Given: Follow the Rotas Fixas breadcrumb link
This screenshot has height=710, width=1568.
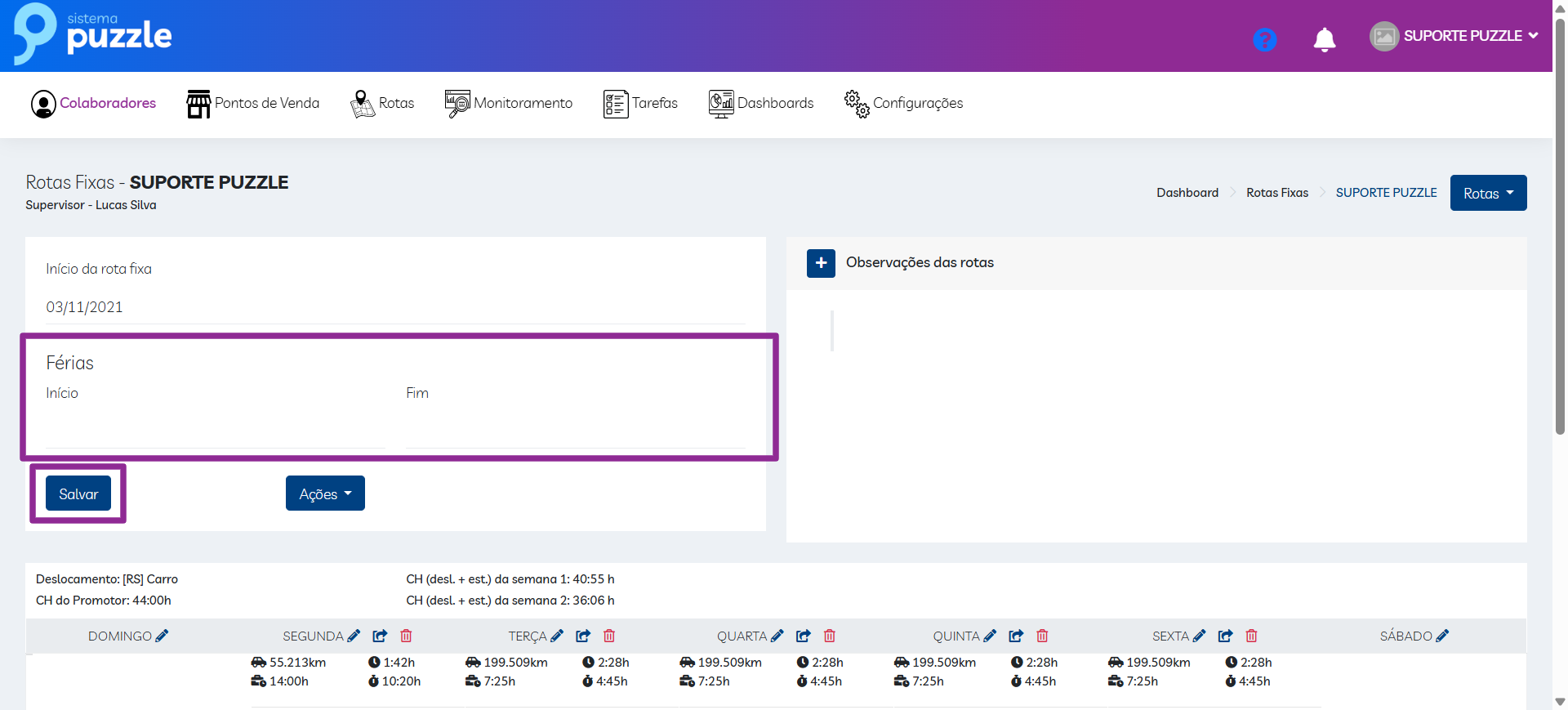Looking at the screenshot, I should click(x=1276, y=193).
